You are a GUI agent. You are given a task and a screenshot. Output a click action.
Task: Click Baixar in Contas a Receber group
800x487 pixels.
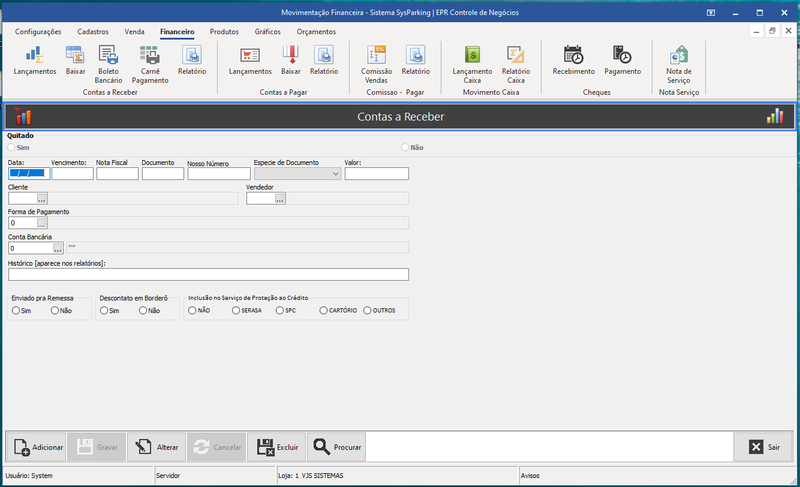click(75, 60)
